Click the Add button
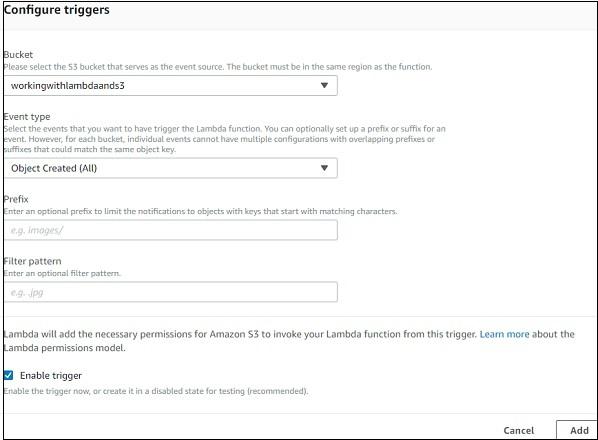This screenshot has width=598, height=440. tap(579, 430)
